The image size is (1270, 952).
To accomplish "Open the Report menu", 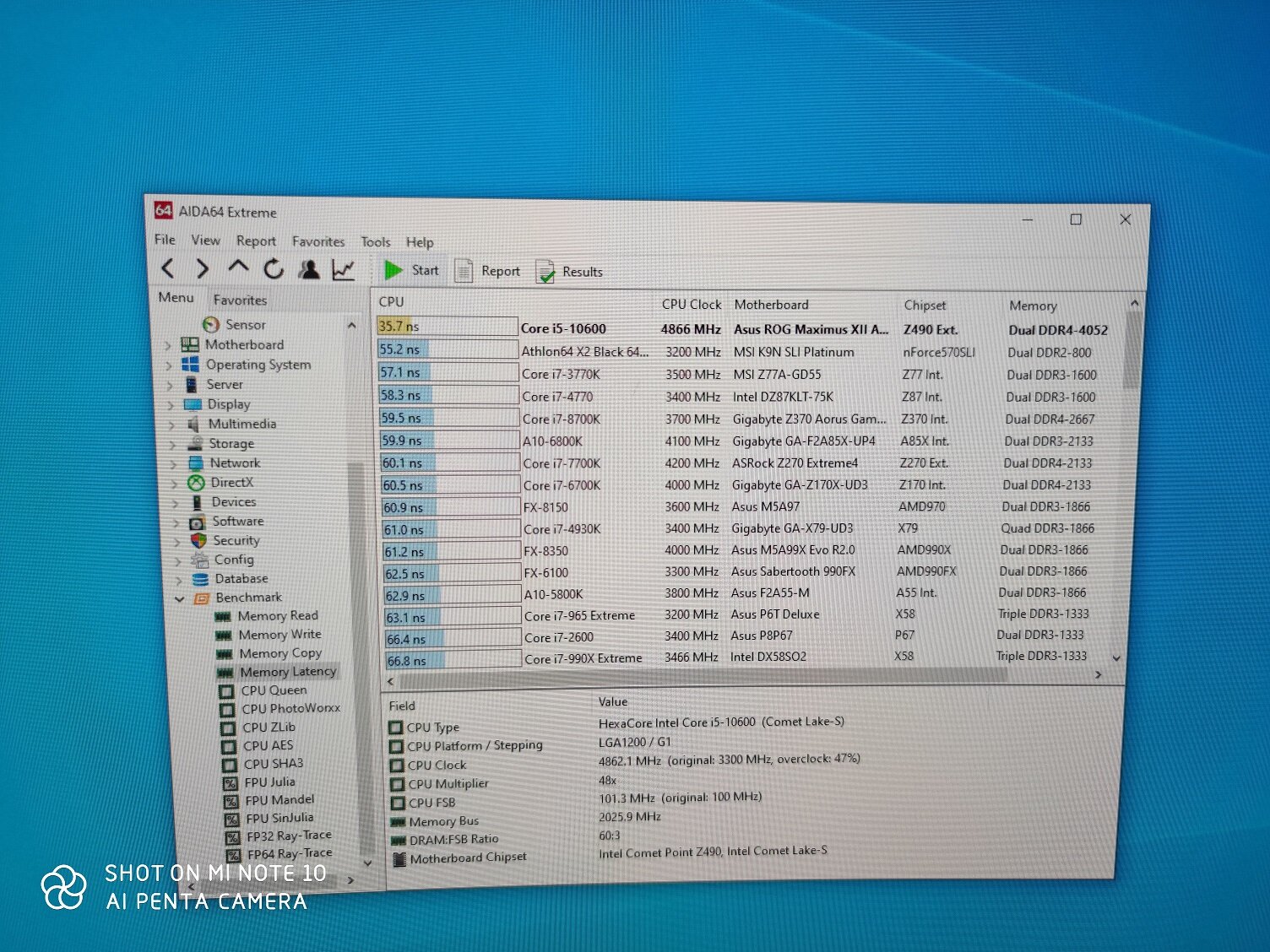I will [x=256, y=241].
